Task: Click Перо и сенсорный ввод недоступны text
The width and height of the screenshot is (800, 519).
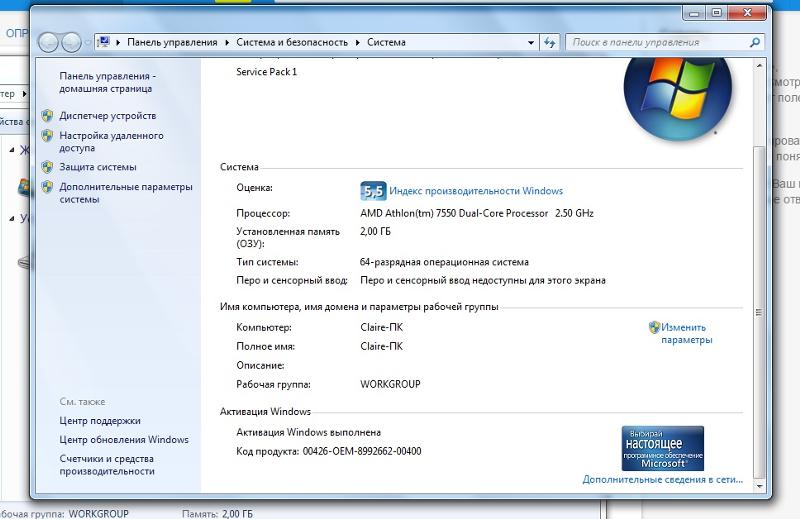Action: coord(483,281)
